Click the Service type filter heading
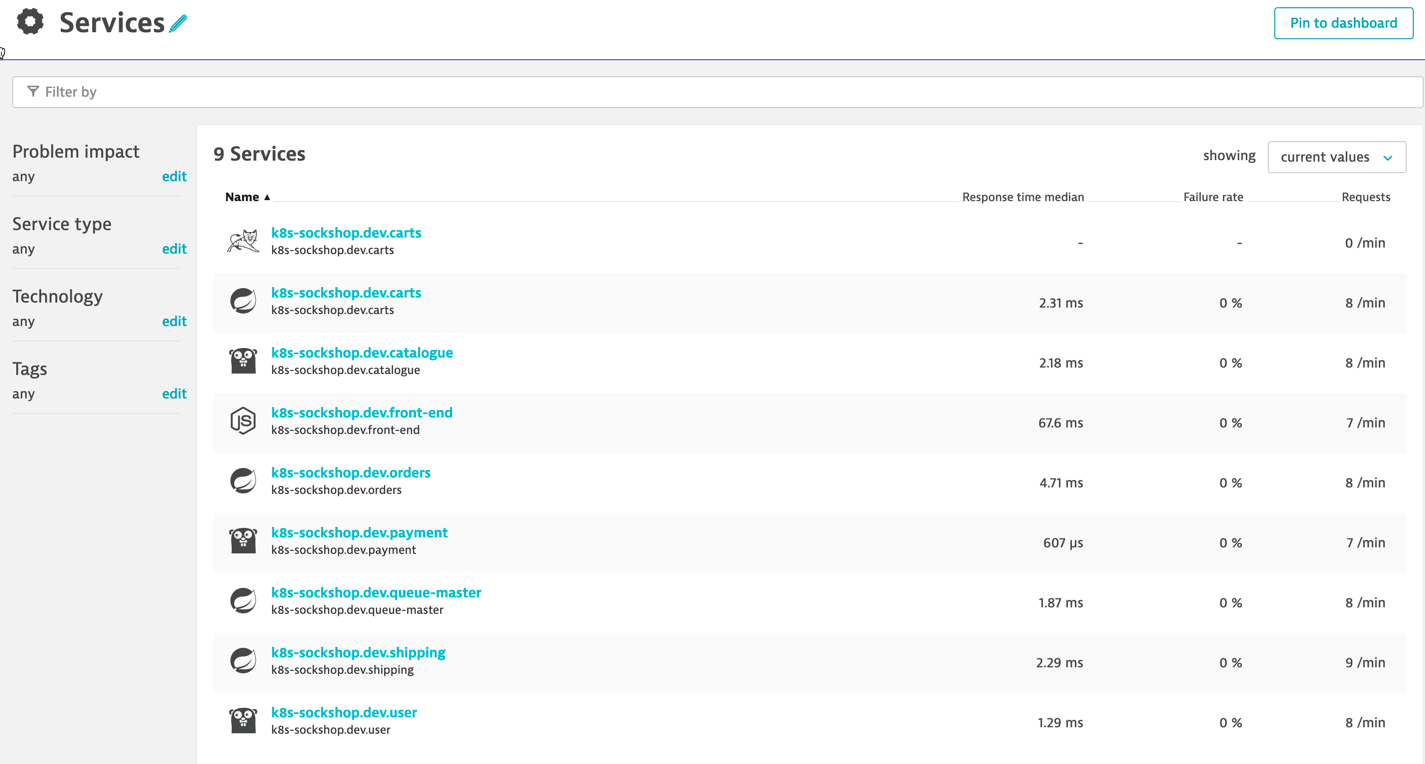This screenshot has width=1425, height=764. tap(62, 224)
